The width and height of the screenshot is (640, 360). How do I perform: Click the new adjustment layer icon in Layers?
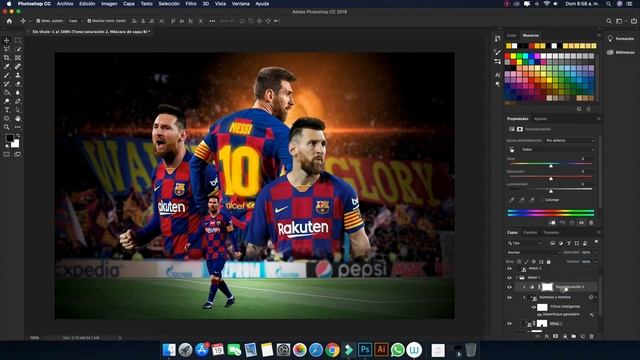(x=564, y=336)
